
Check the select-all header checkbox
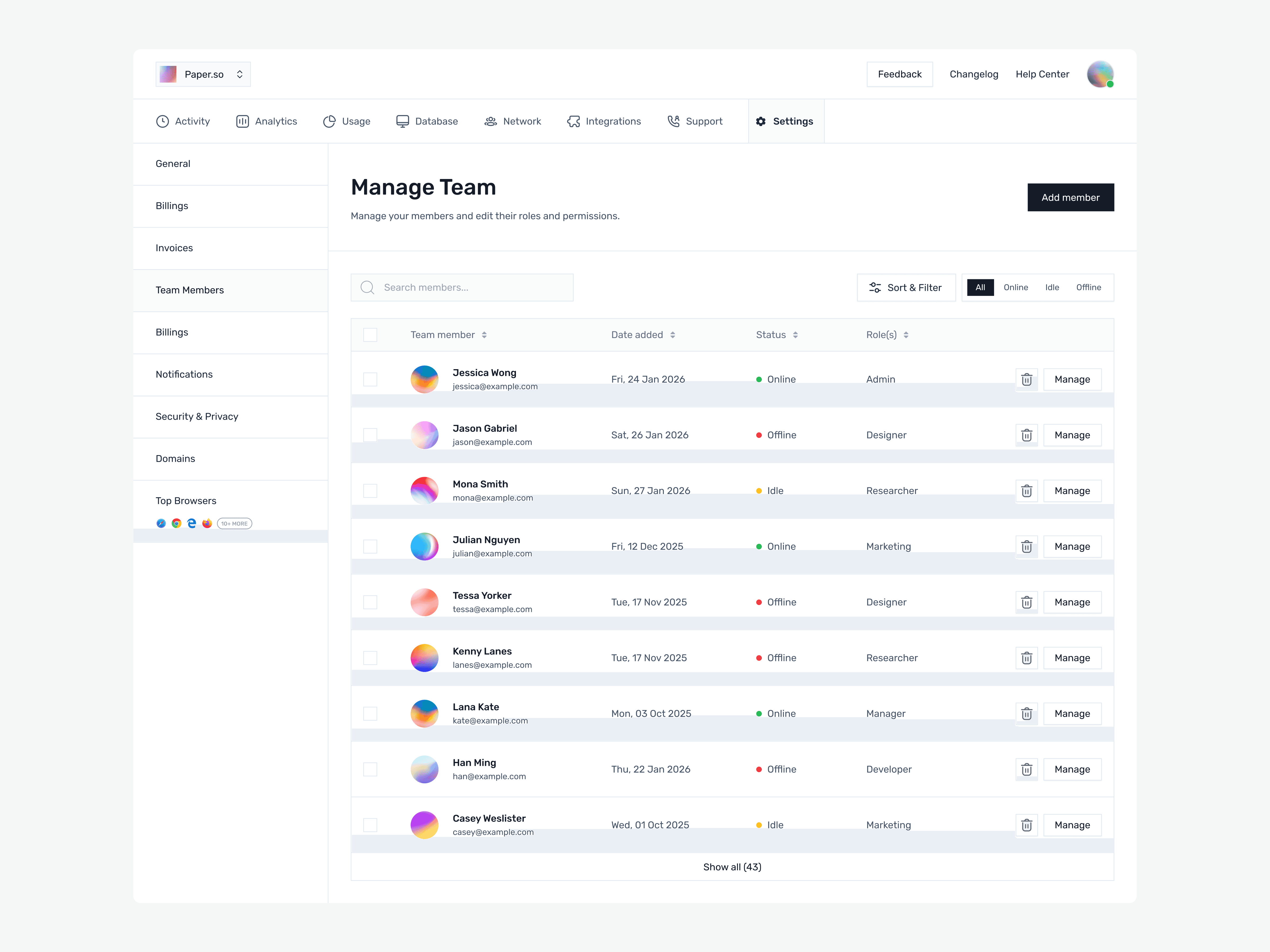pos(370,335)
